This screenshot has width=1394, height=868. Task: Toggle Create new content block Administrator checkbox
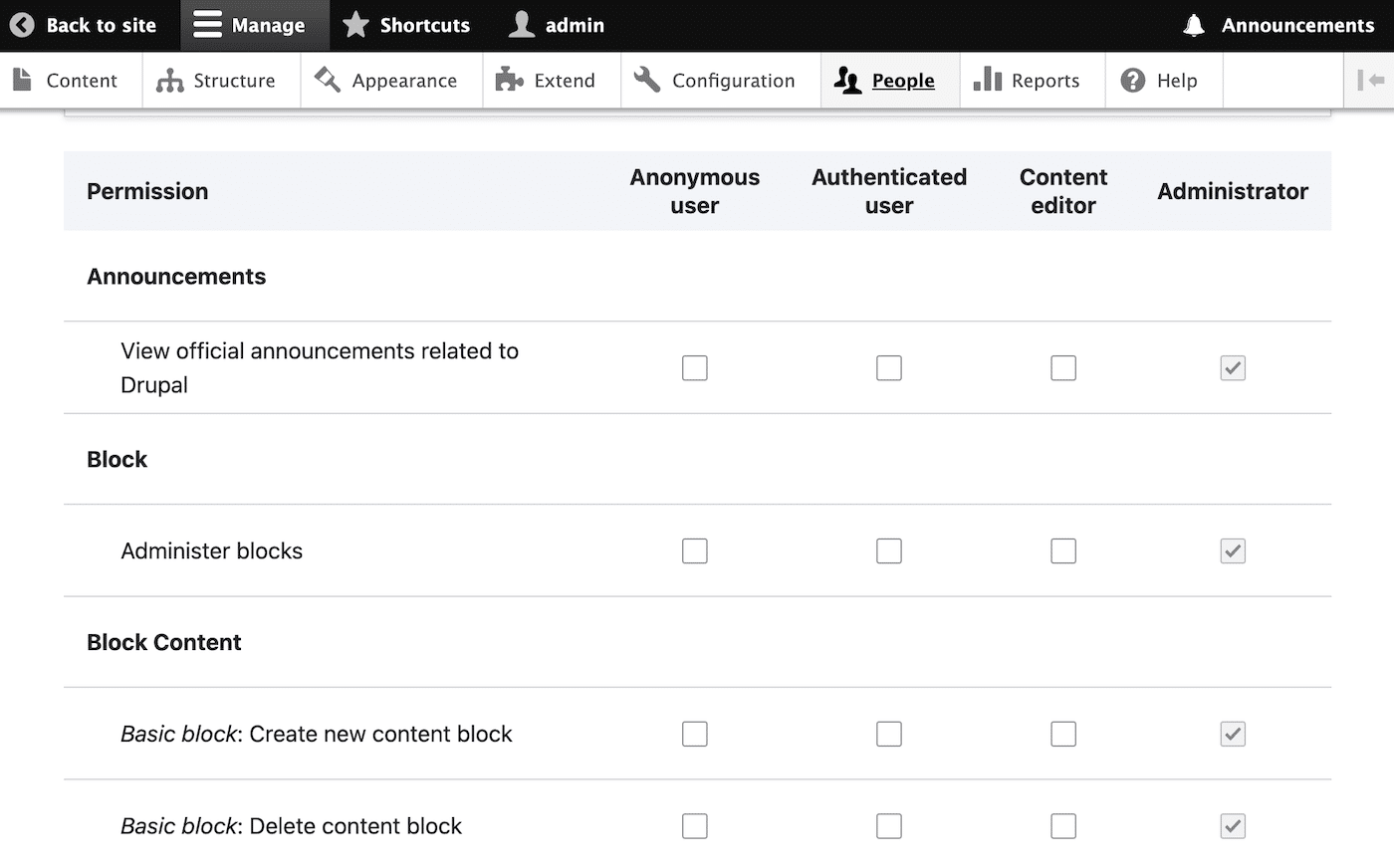pos(1233,735)
